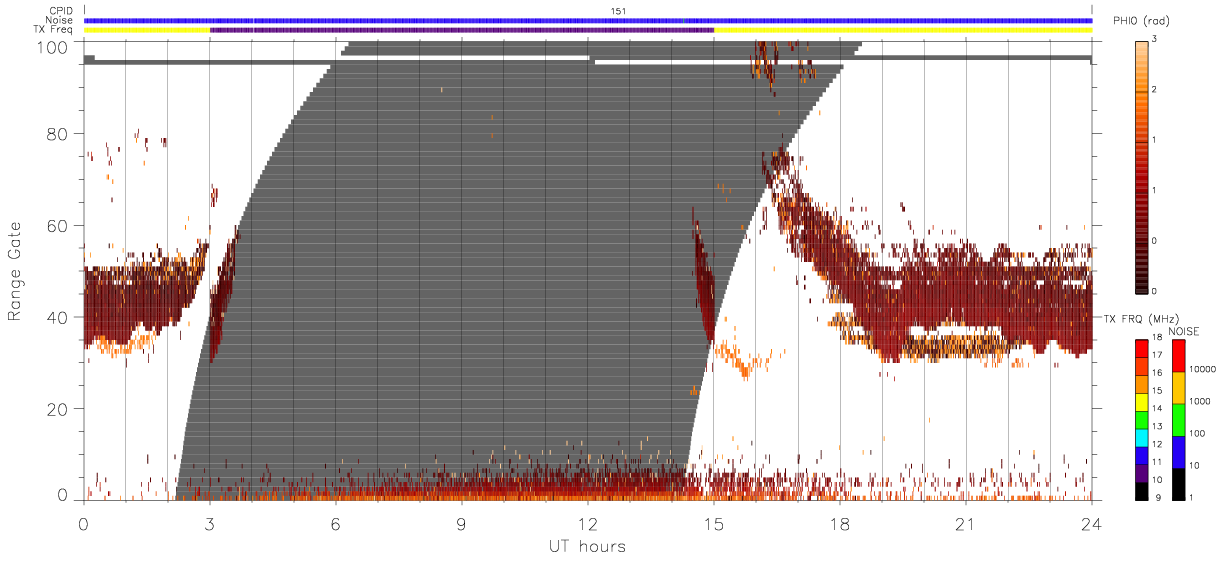This screenshot has height=567, width=1228.
Task: Click the left yellow segment of the TX Freq strip
Action: 147,30
